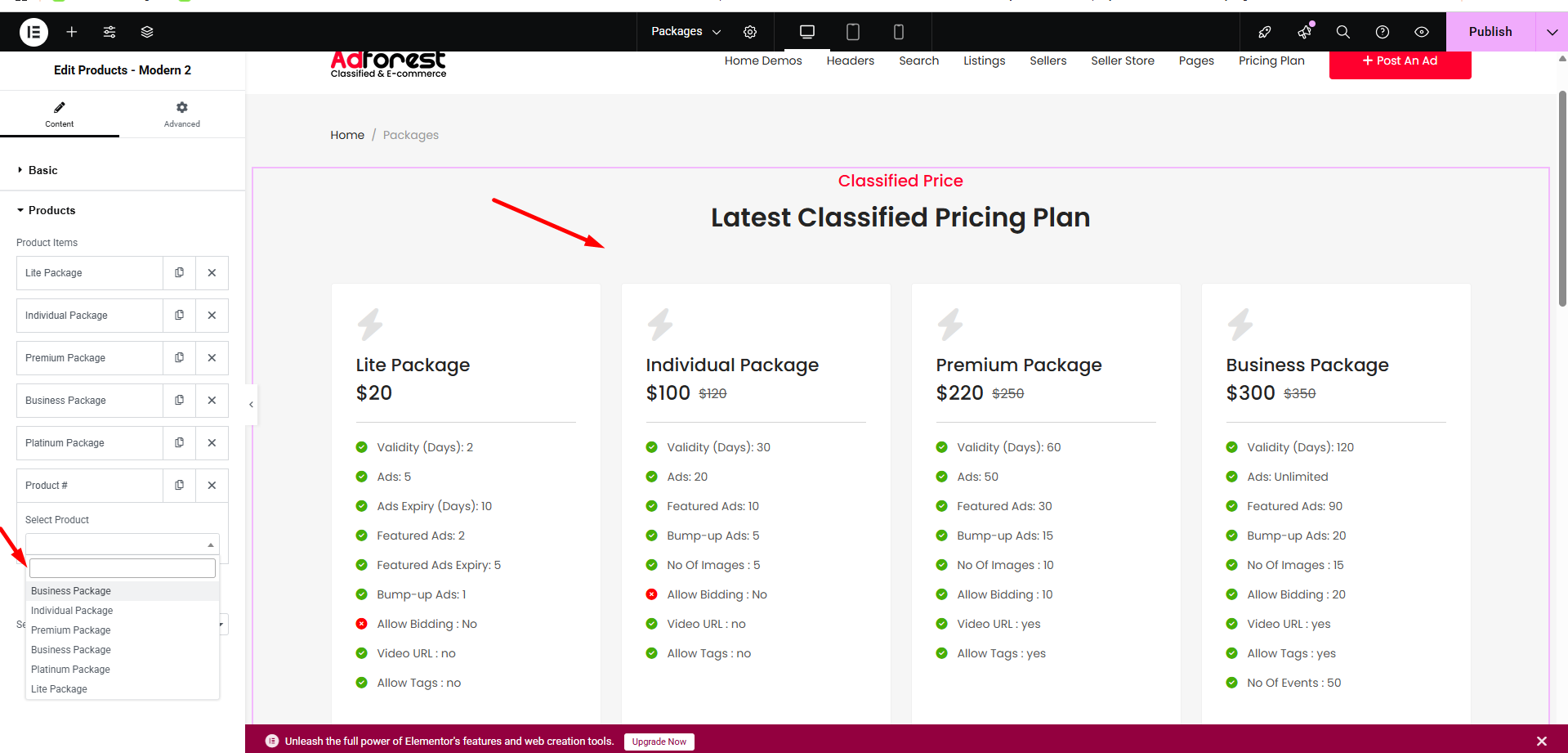Expand the Basic section

tap(123, 170)
